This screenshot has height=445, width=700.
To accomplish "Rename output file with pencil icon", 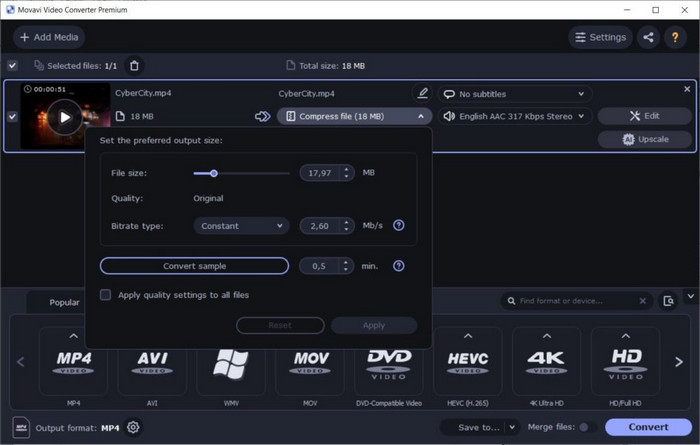I will (x=422, y=93).
